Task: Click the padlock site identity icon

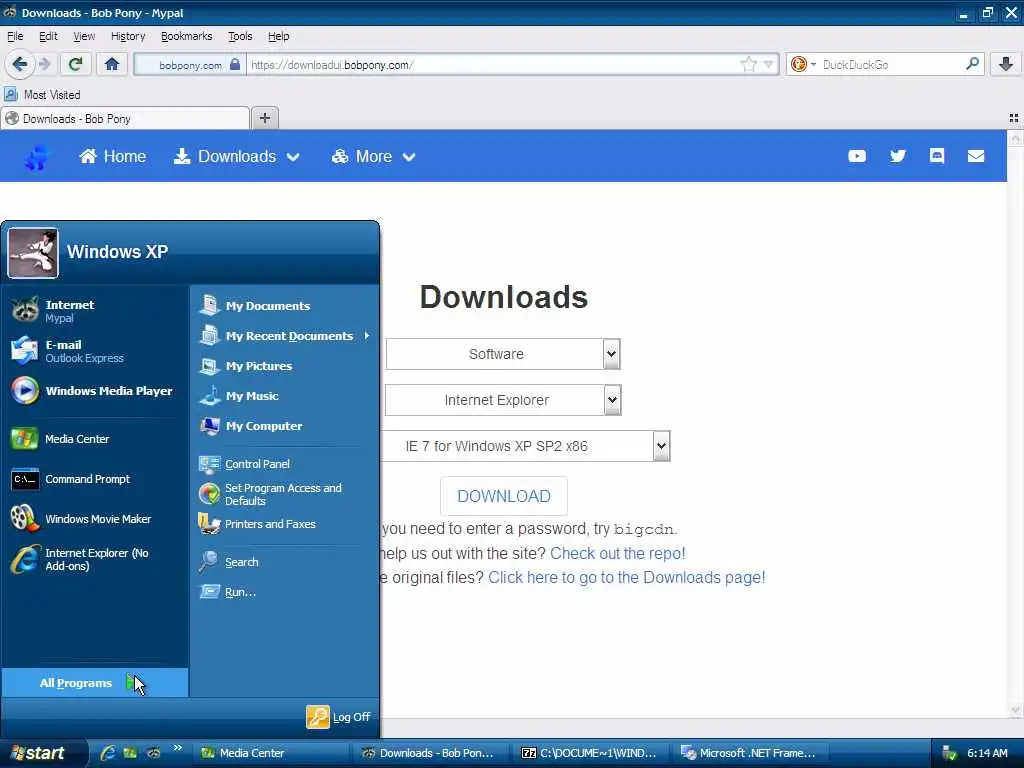Action: tap(235, 64)
